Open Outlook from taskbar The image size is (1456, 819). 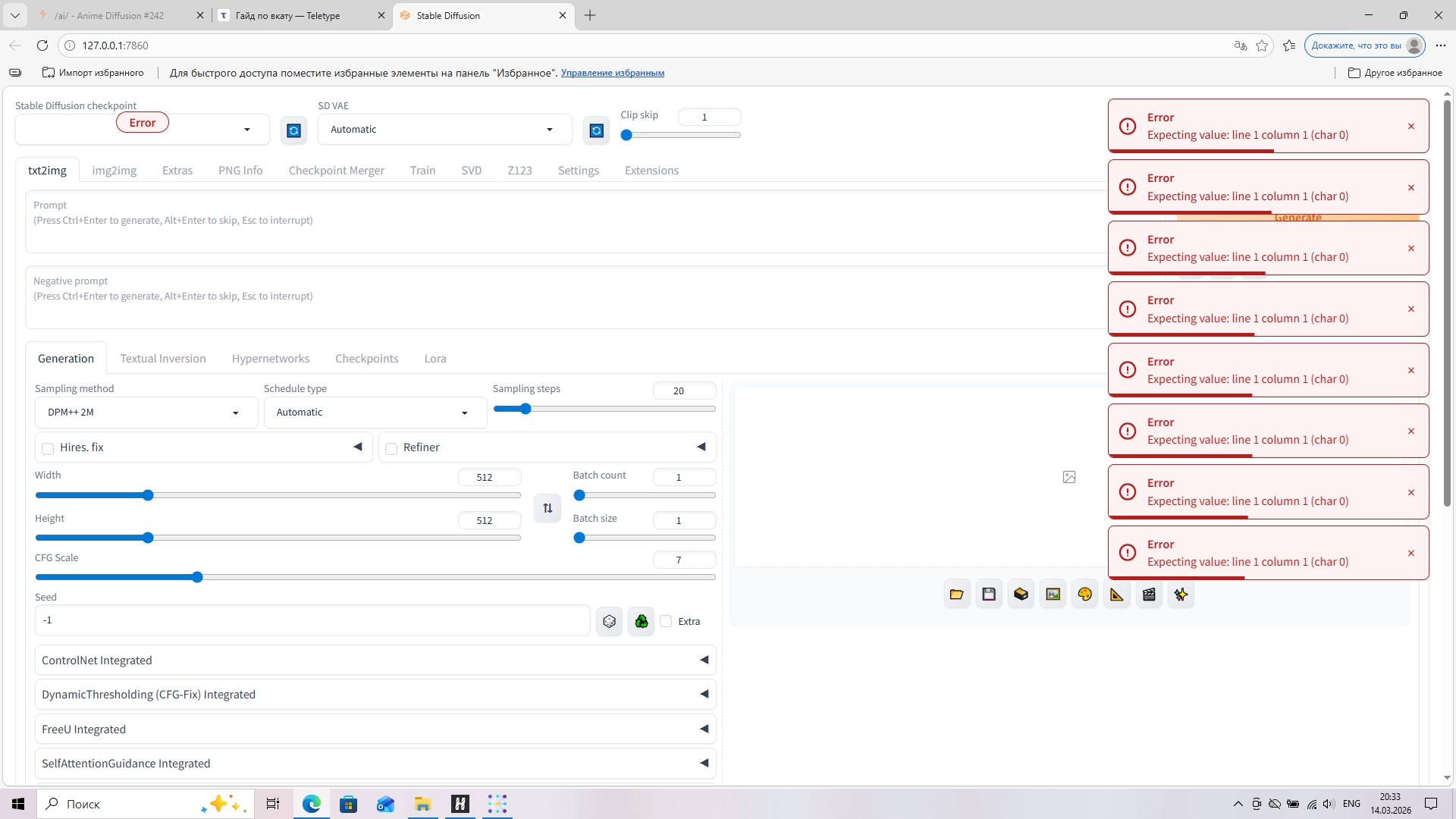[x=386, y=804]
